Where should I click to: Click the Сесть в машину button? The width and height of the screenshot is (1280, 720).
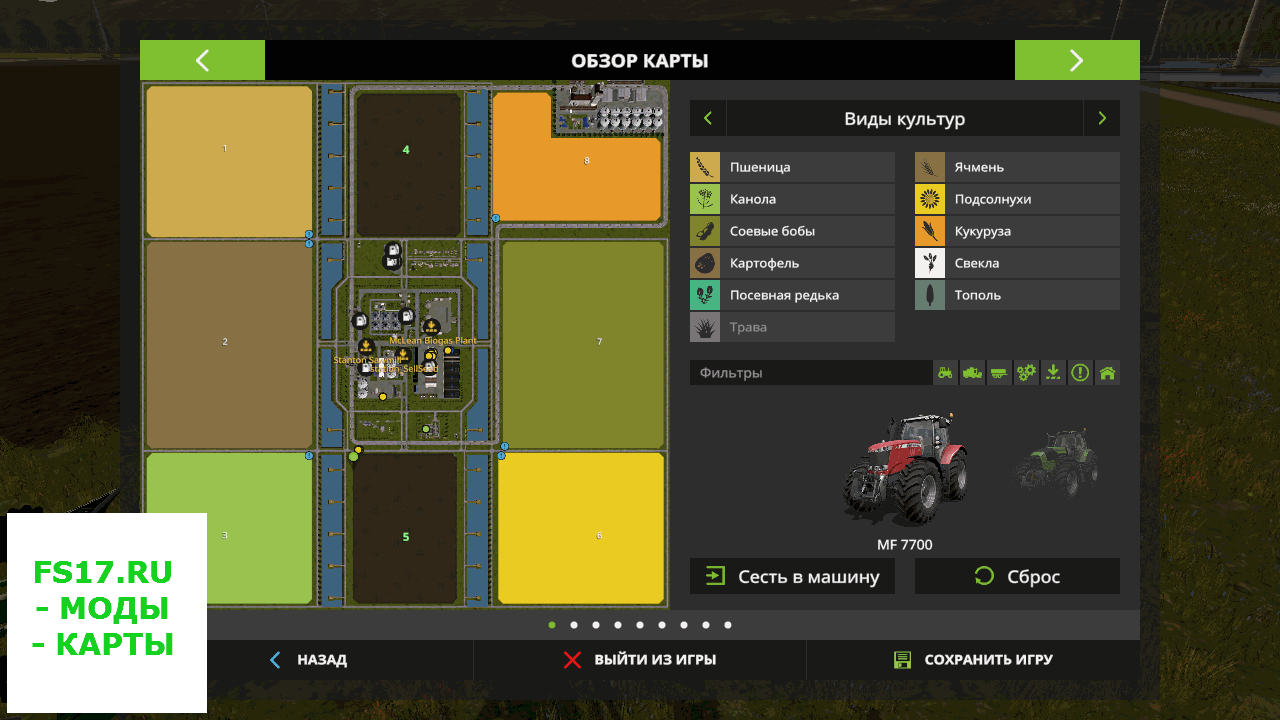pos(792,576)
